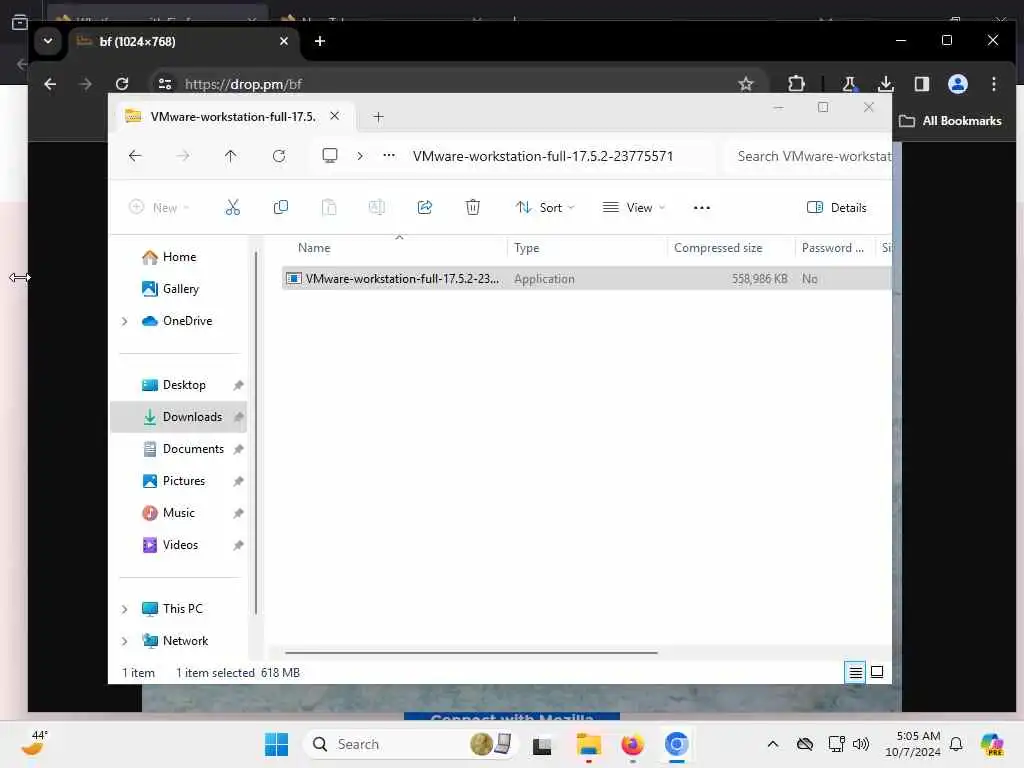Sort by Name column header
Screen dimensions: 1024x768
click(x=313, y=248)
